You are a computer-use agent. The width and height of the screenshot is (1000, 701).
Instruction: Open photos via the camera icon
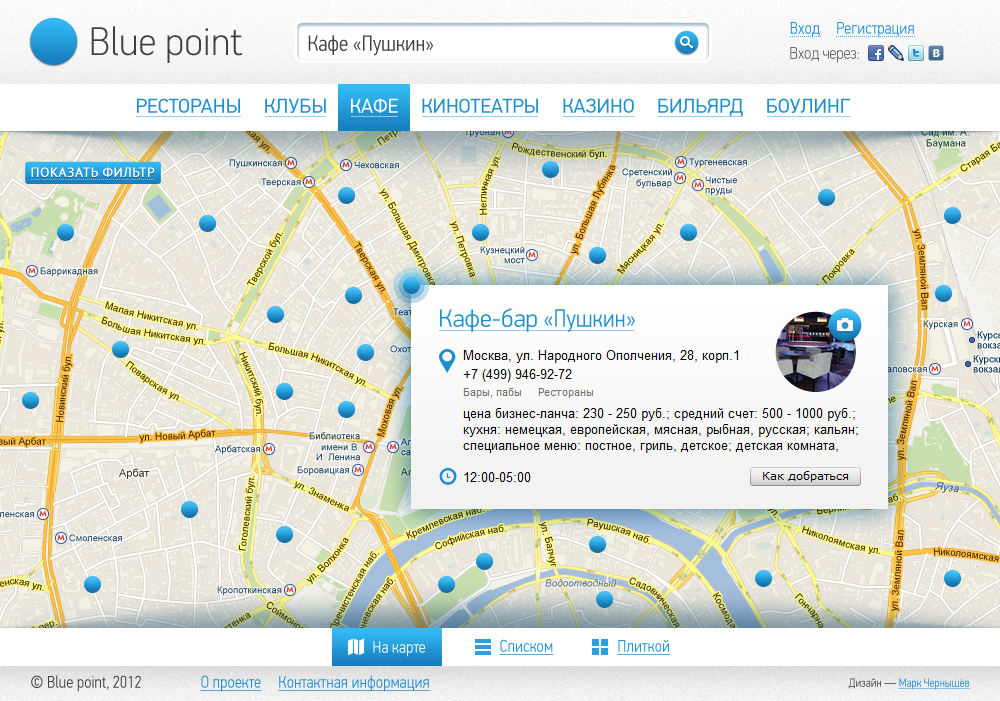pos(845,325)
